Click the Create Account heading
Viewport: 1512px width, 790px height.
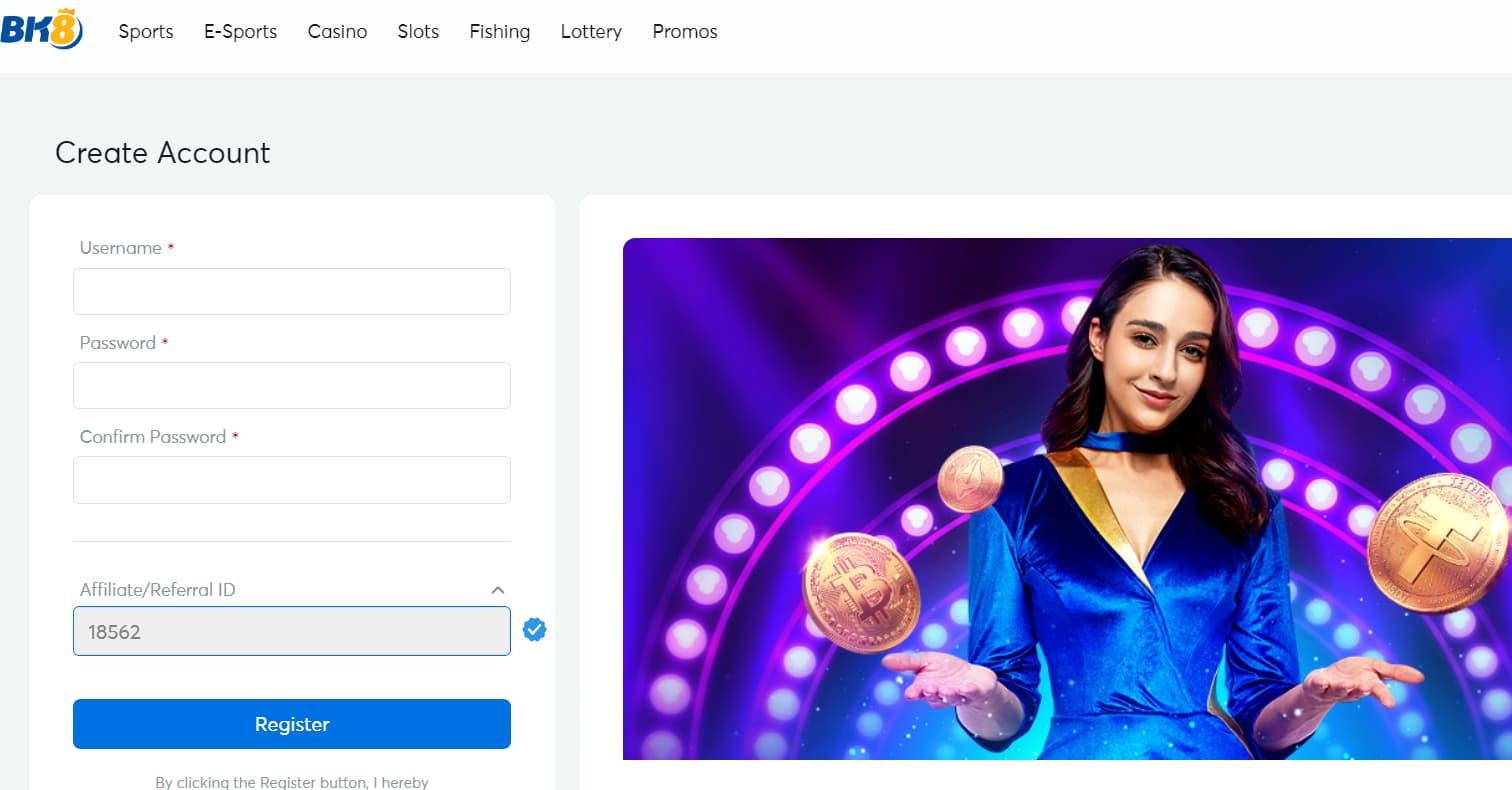tap(163, 152)
